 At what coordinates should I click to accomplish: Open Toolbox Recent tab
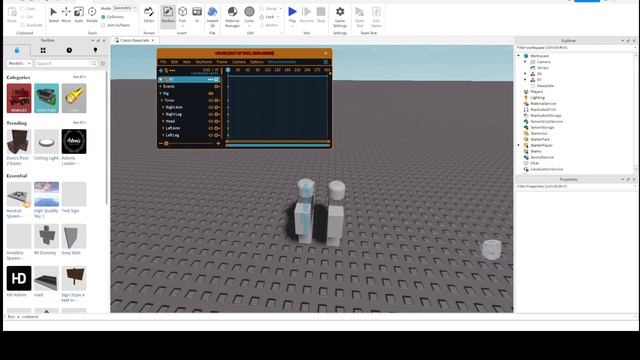(x=69, y=50)
